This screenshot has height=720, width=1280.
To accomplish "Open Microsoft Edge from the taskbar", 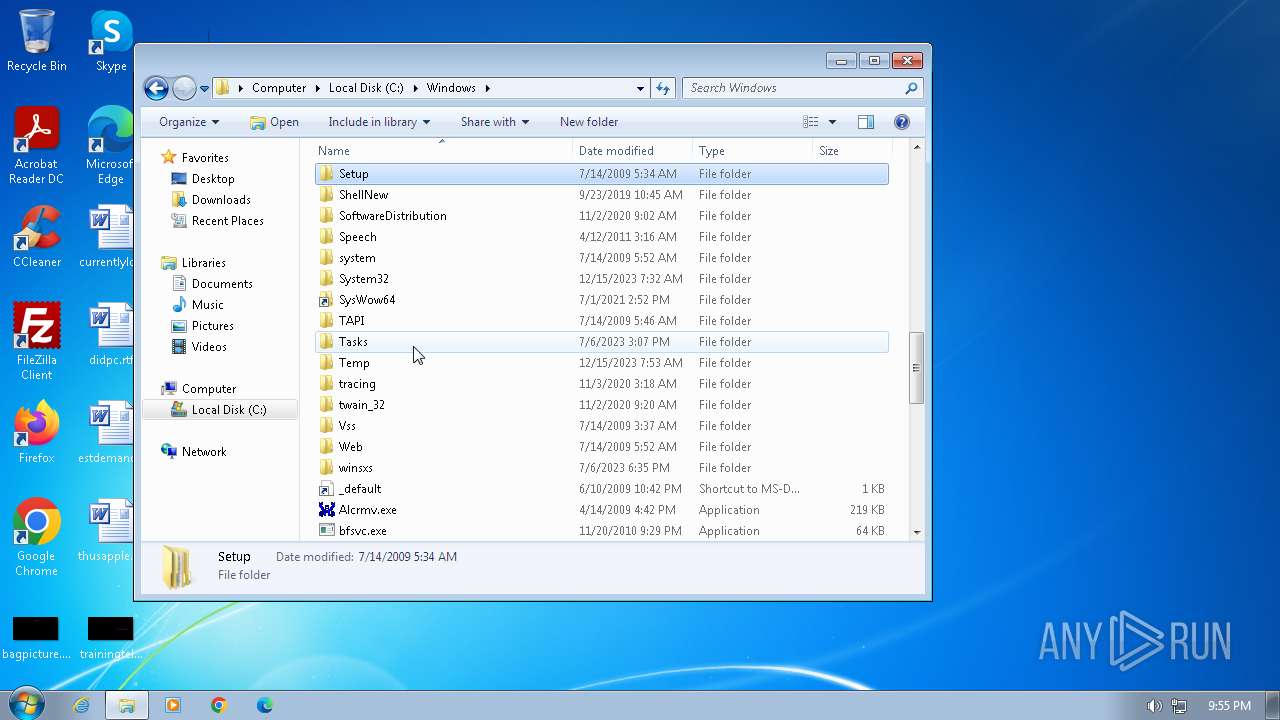I will pos(265,705).
